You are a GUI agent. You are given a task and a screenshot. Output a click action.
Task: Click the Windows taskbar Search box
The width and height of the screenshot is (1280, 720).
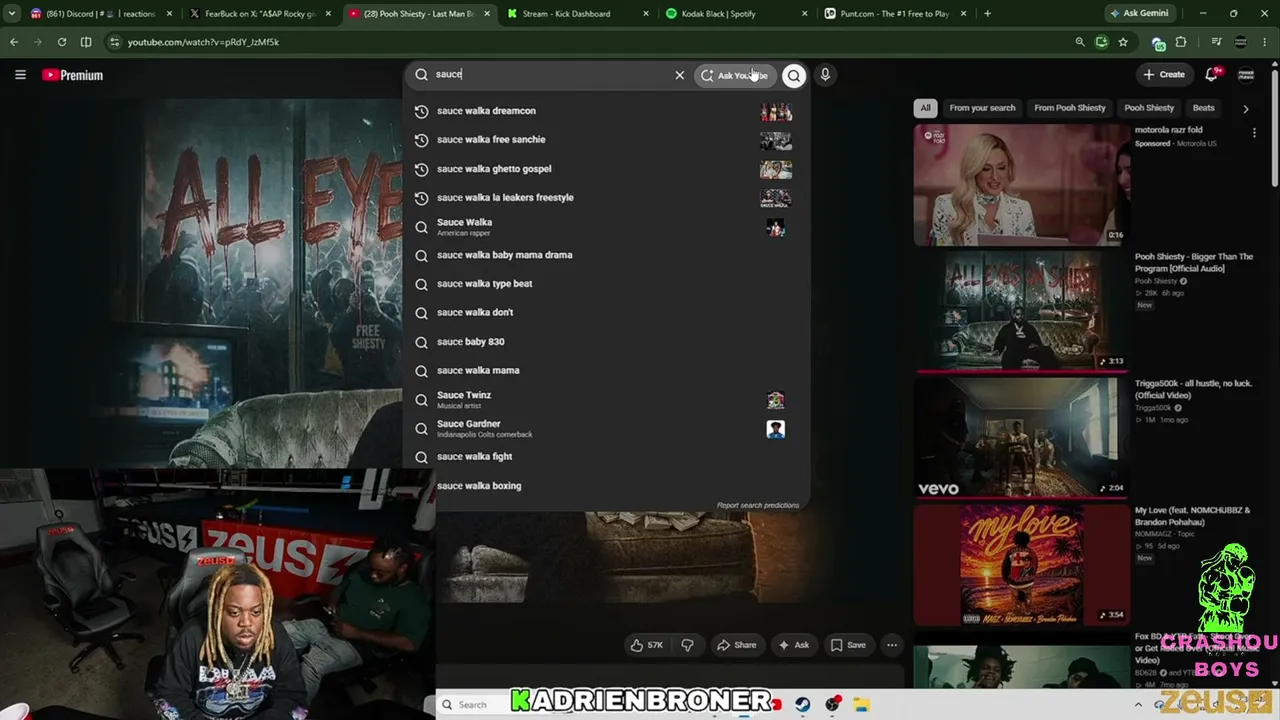[x=472, y=705]
